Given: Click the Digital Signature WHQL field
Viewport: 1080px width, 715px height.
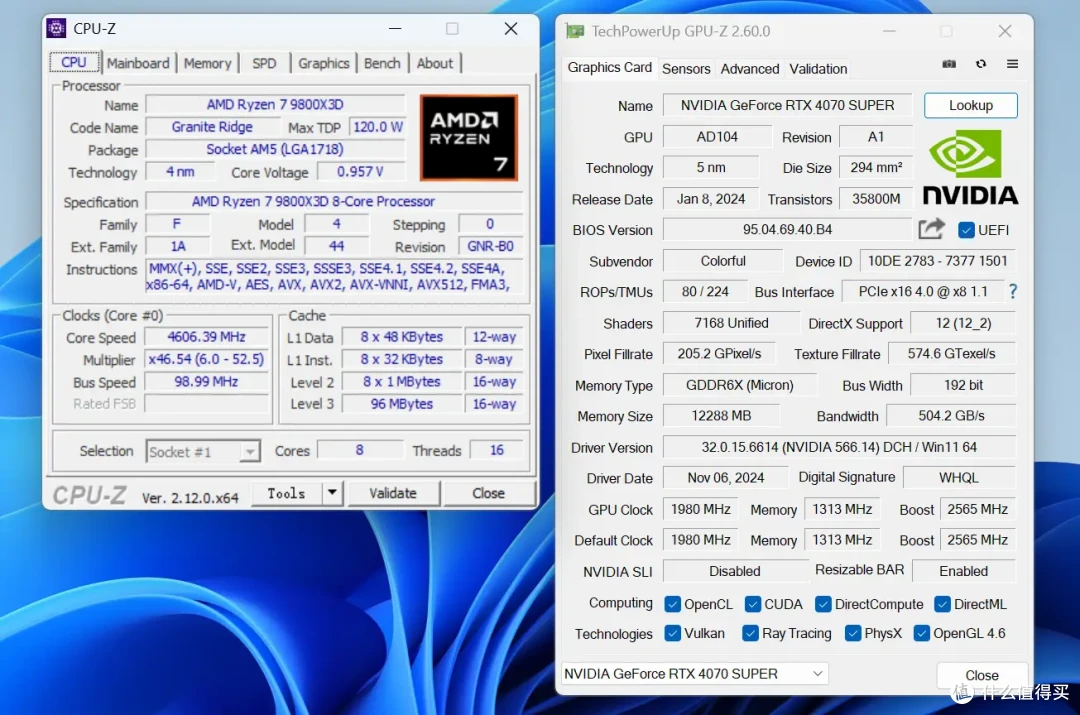Looking at the screenshot, I should (959, 477).
